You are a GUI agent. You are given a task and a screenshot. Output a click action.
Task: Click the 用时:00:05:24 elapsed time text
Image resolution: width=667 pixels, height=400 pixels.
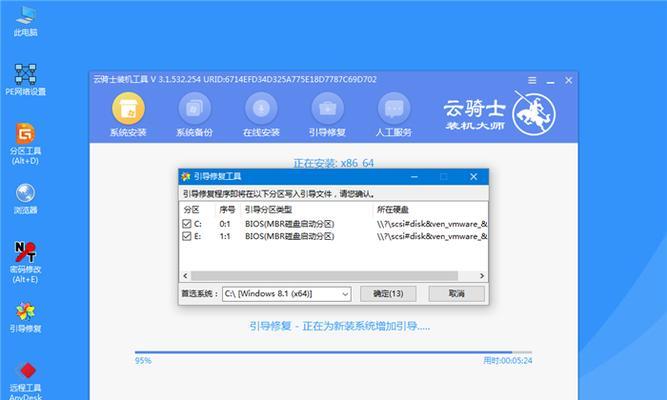pos(507,361)
